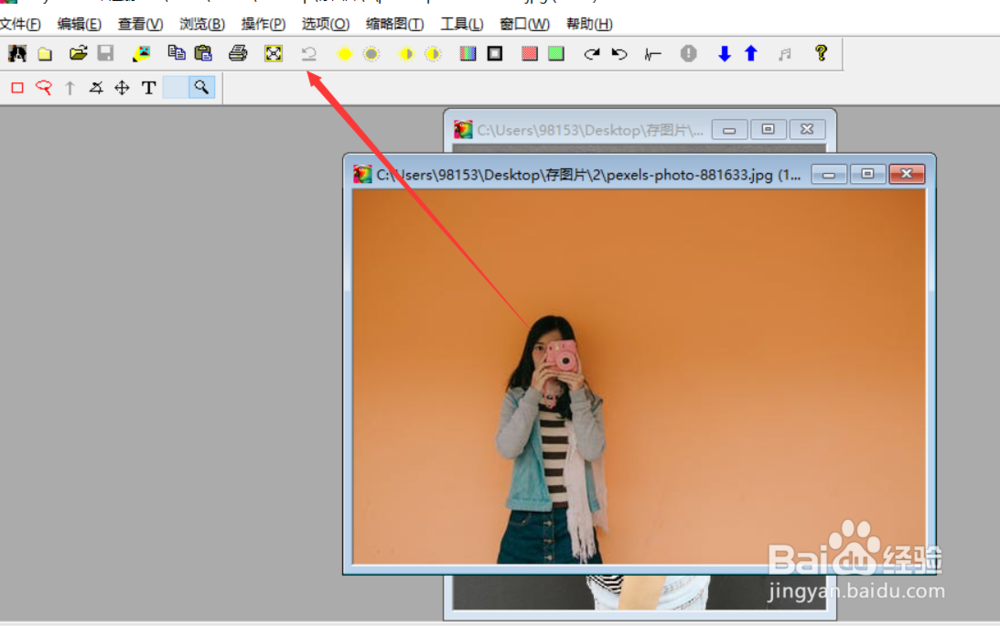Click inside the zoom value field

pos(176,88)
